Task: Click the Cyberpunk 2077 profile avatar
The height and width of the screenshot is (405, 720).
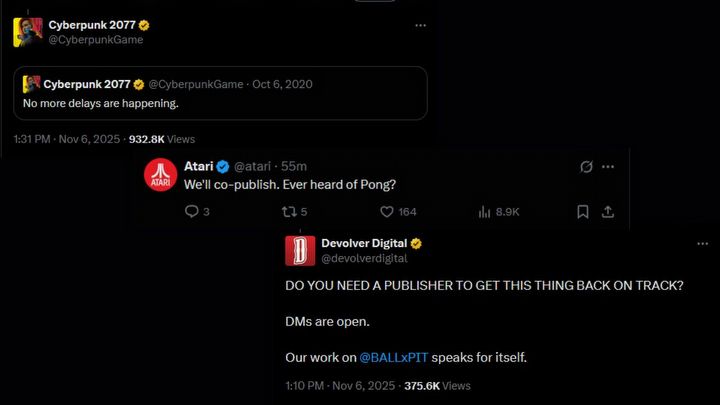Action: tap(27, 32)
